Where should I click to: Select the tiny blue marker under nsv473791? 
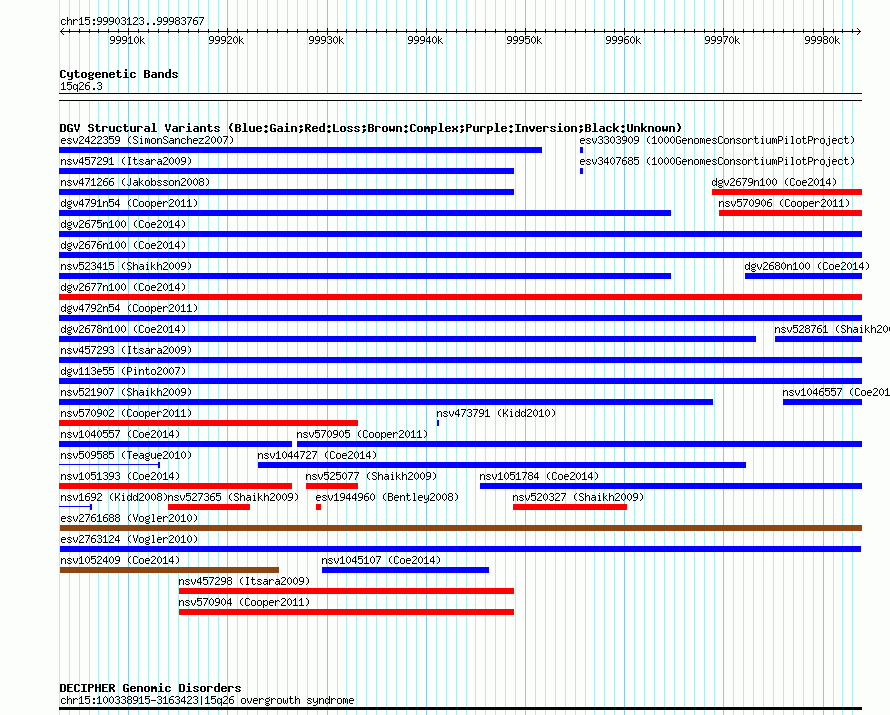point(438,423)
